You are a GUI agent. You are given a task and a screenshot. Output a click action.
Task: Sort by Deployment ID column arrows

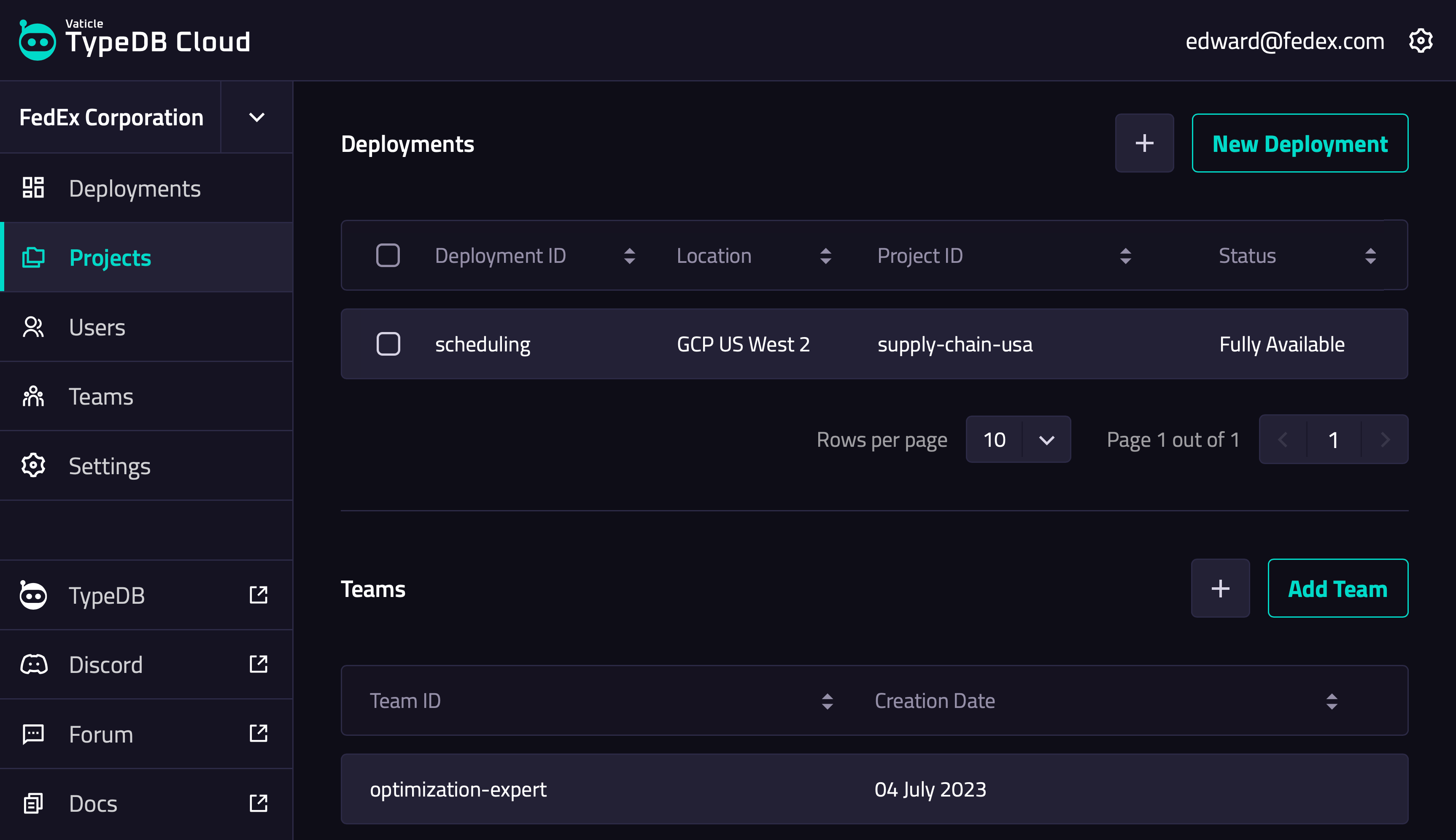click(x=629, y=256)
